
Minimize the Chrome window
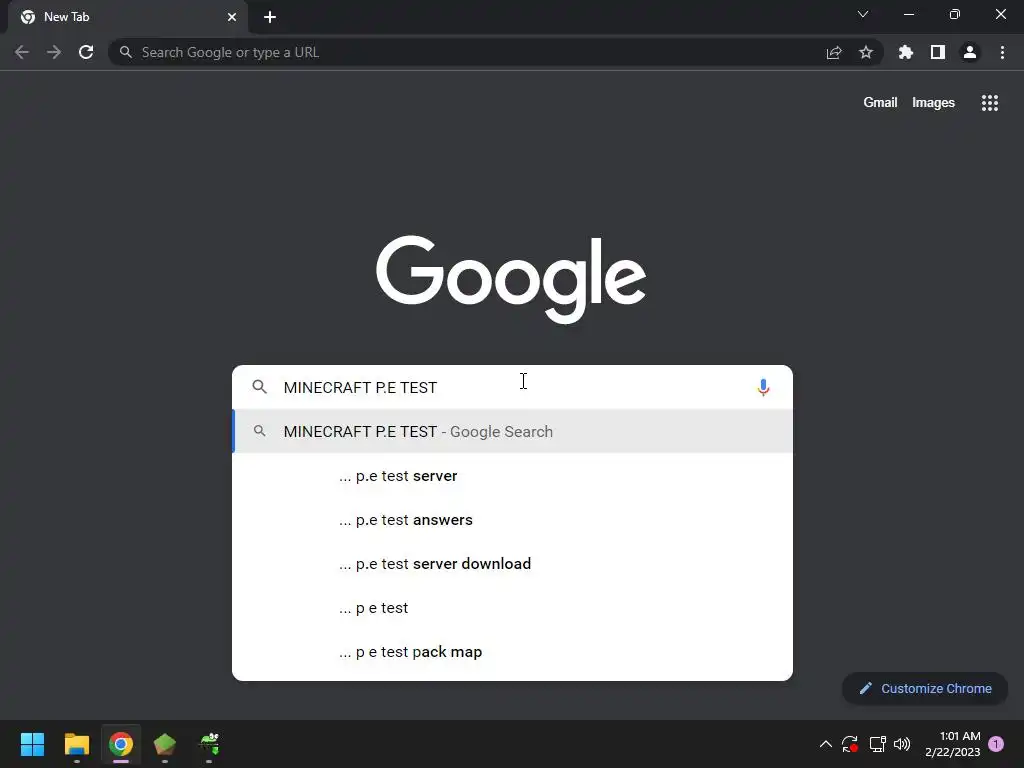coord(909,14)
